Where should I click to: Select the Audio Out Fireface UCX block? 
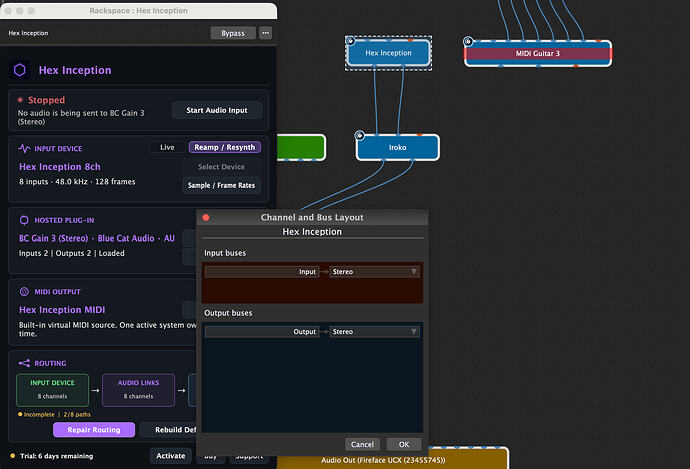tap(383, 460)
